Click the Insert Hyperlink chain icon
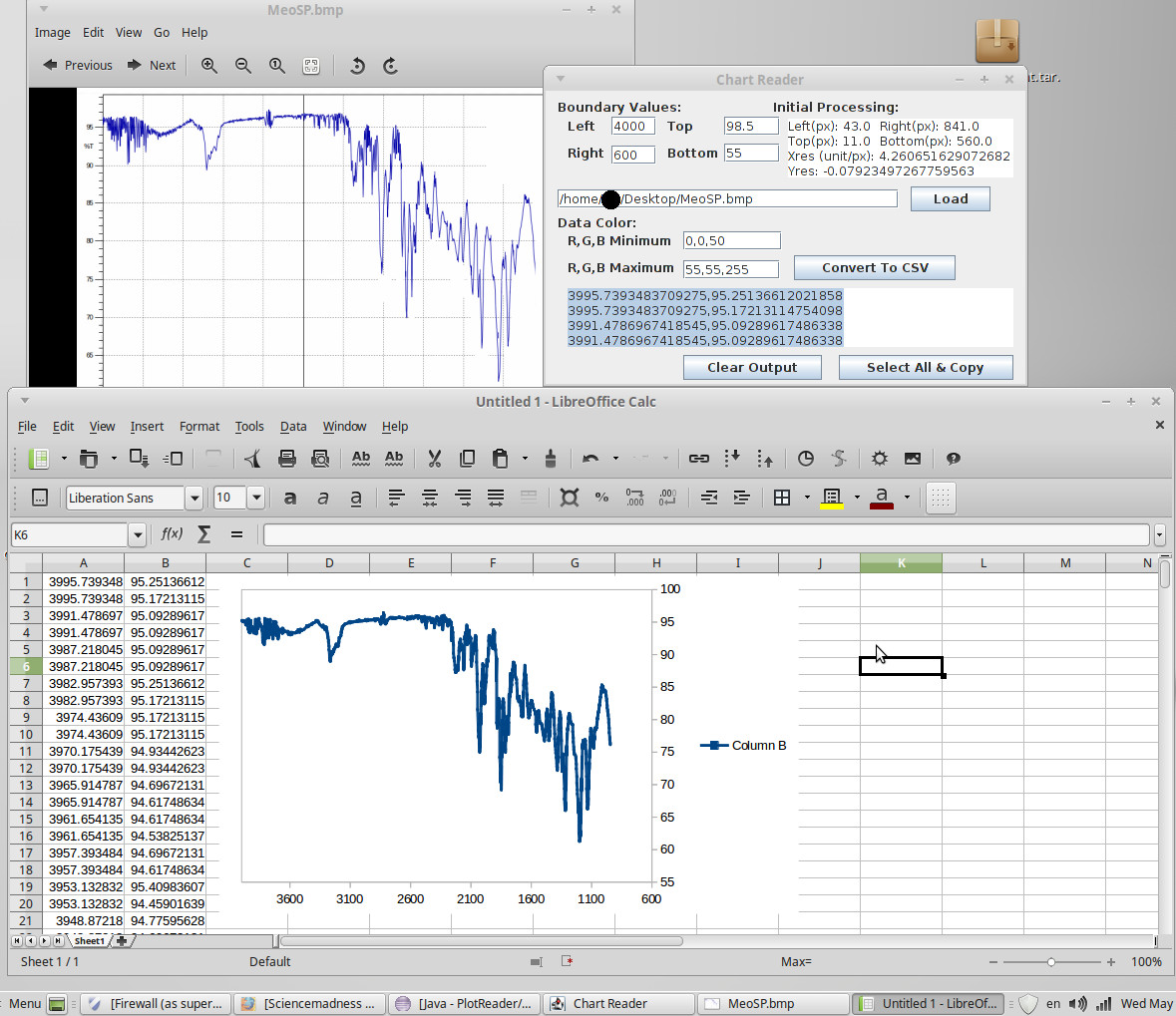 [x=699, y=459]
